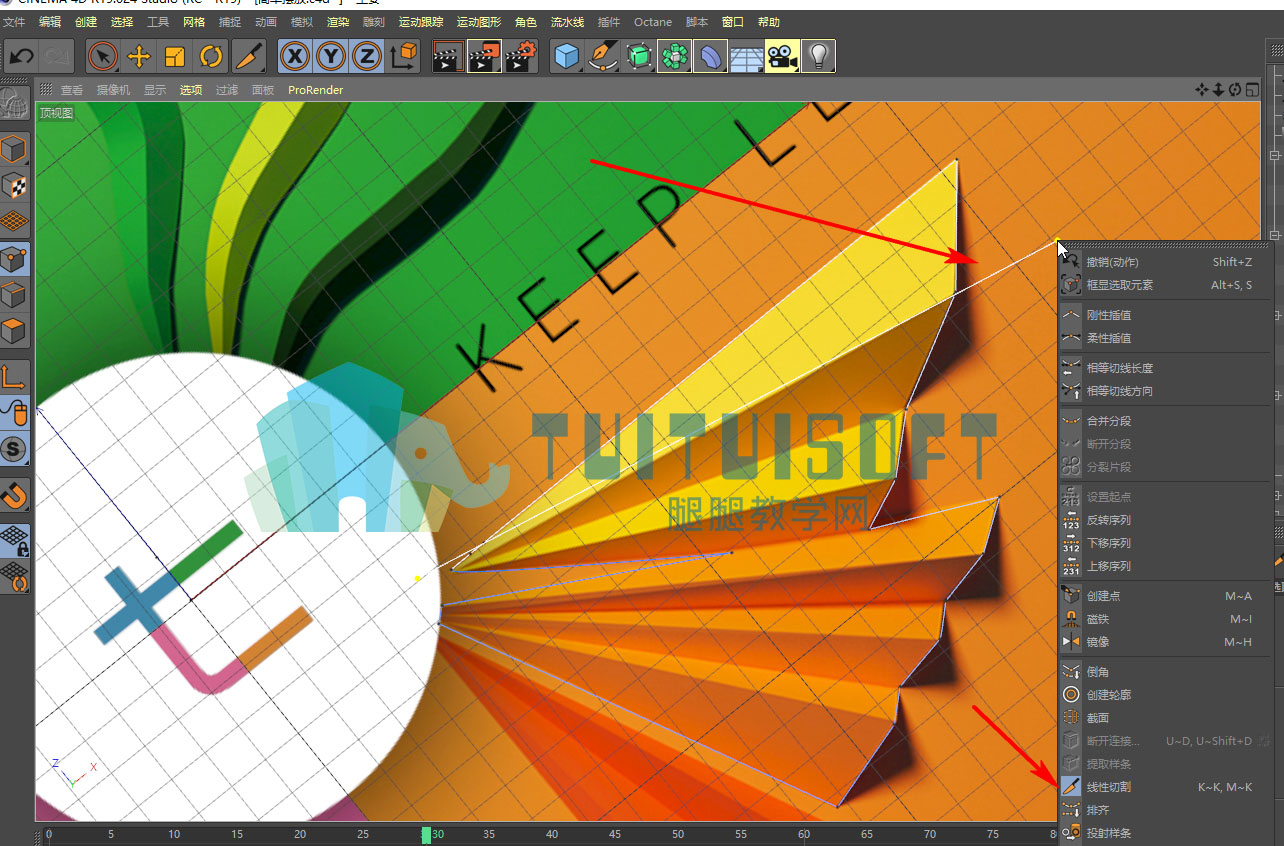Open Render Settings gear clapperboard
Screen dimensions: 1284x846
point(520,56)
